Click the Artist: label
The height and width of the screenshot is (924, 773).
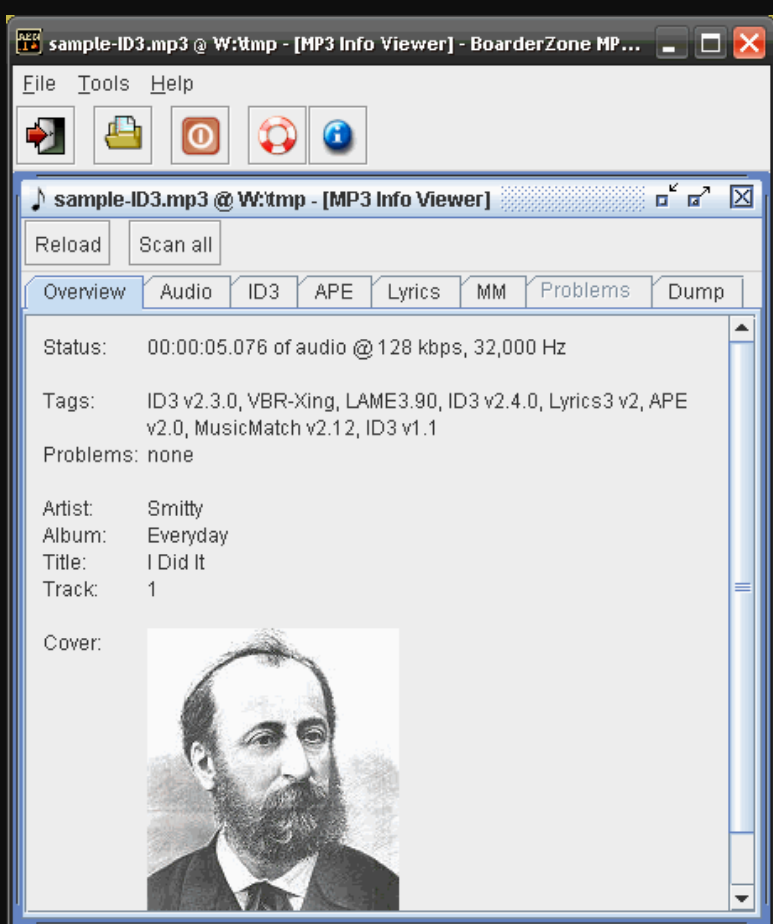pos(68,509)
